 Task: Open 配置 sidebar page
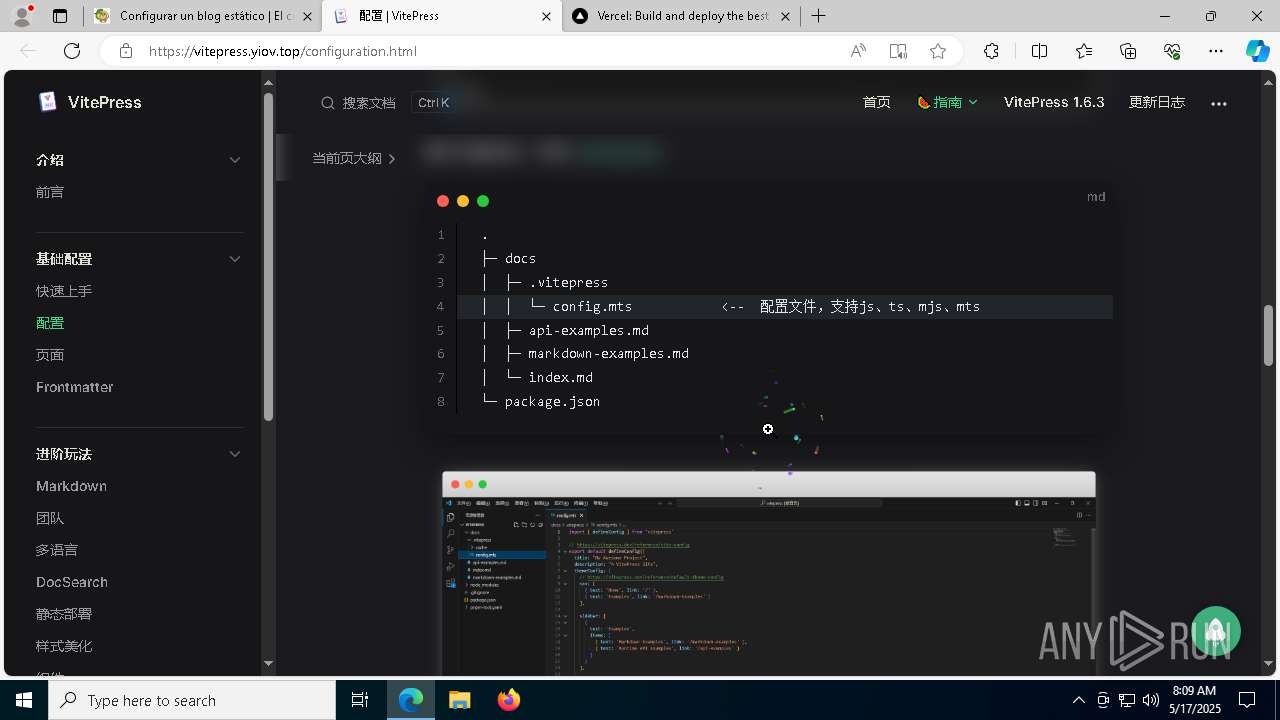coord(50,323)
